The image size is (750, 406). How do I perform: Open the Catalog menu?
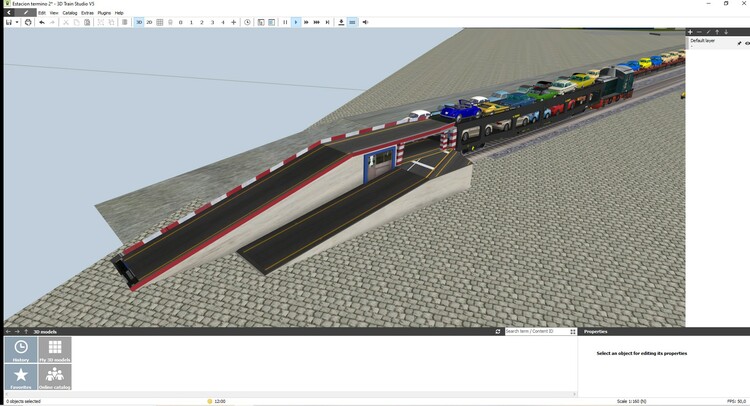70,13
